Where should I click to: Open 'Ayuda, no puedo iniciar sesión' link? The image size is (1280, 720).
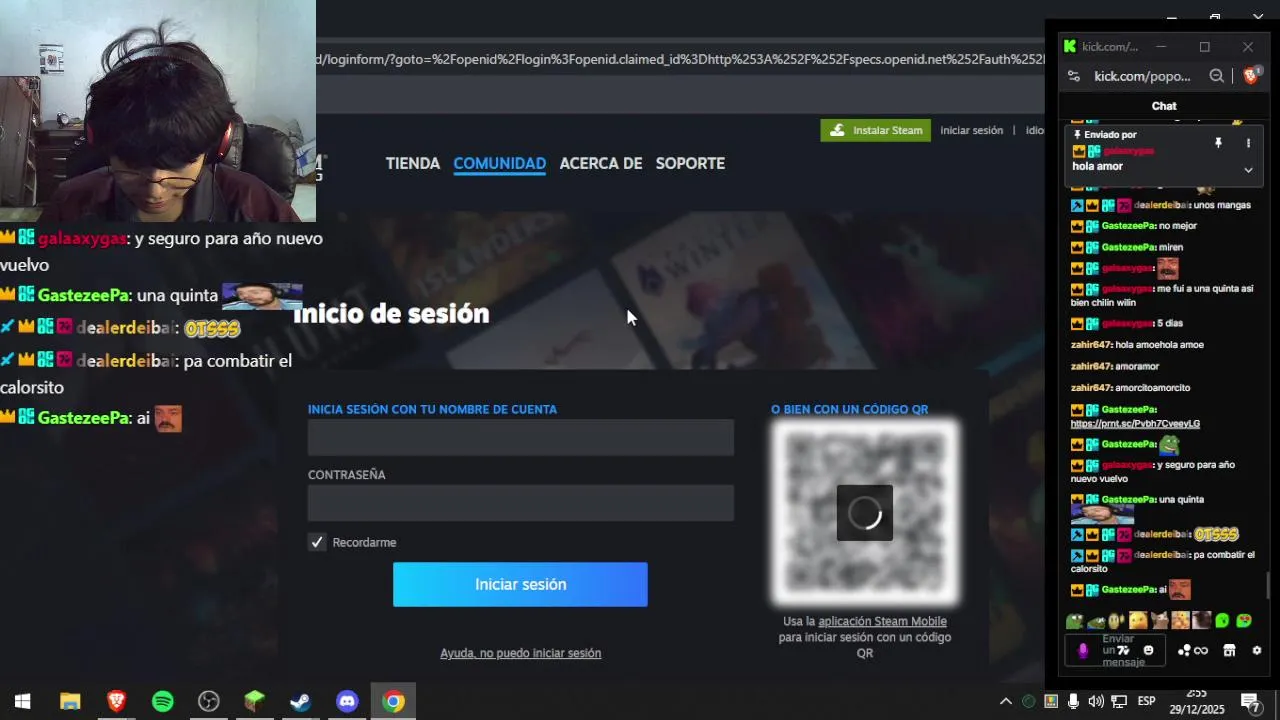[x=520, y=653]
